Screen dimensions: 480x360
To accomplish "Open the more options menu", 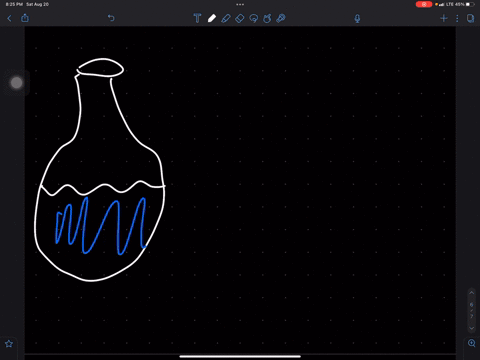I will pyautogui.click(x=457, y=18).
